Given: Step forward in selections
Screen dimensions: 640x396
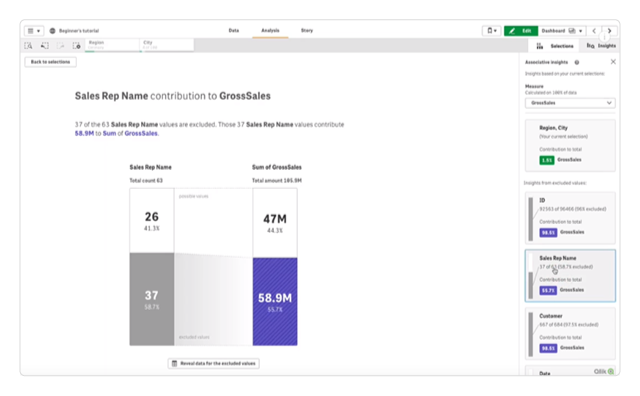Looking at the screenshot, I should tap(60, 46).
